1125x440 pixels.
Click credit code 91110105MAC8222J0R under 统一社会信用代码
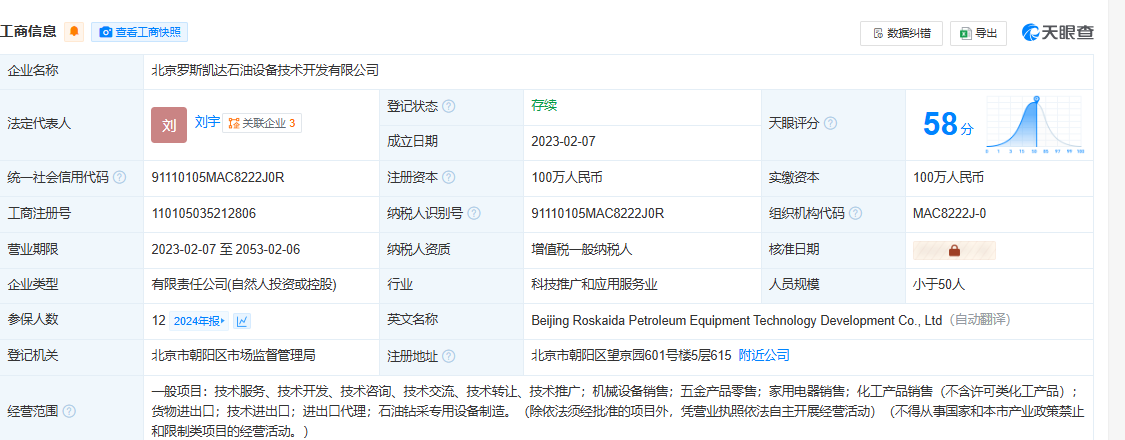218,177
